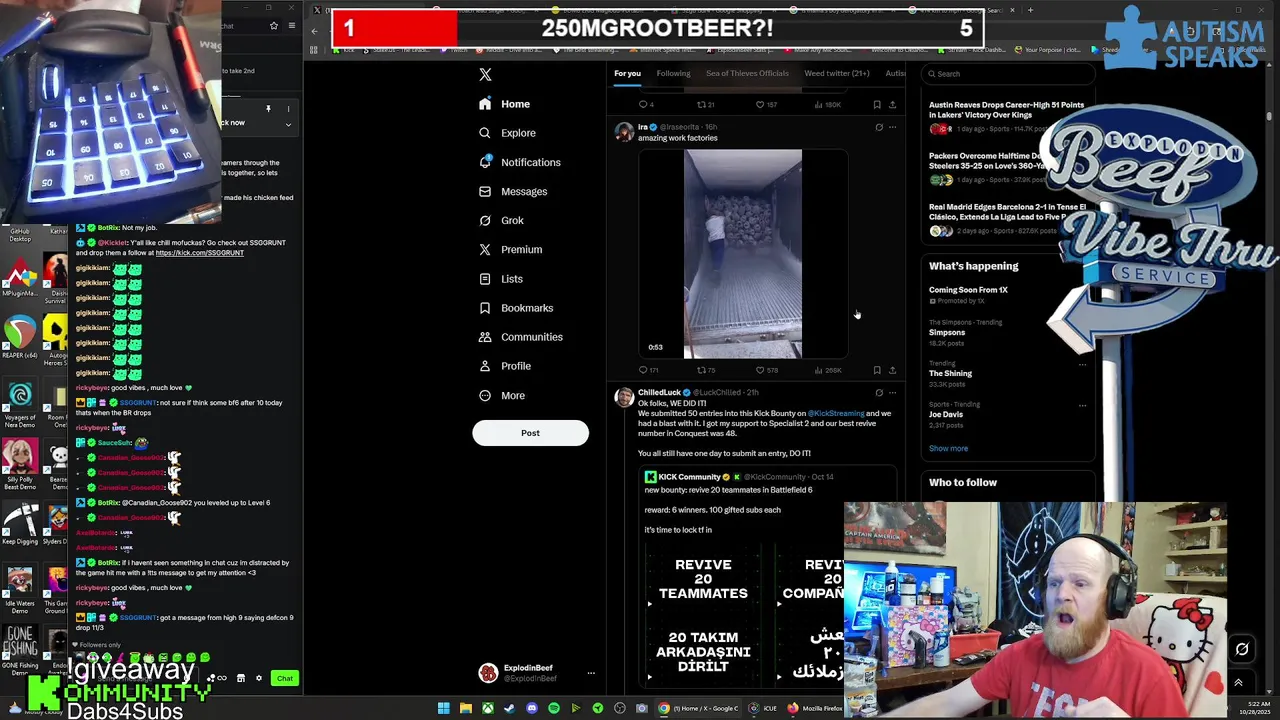This screenshot has height=720, width=1280.
Task: Open ira's profile avatar
Action: (x=624, y=132)
